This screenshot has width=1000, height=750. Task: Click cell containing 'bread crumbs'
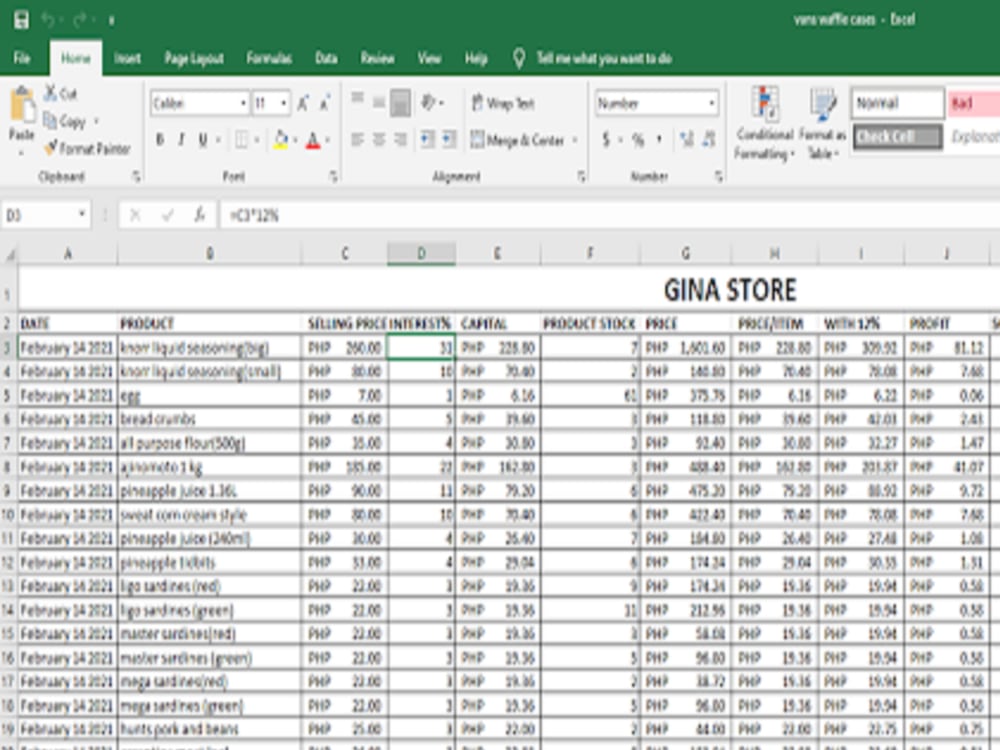click(209, 419)
